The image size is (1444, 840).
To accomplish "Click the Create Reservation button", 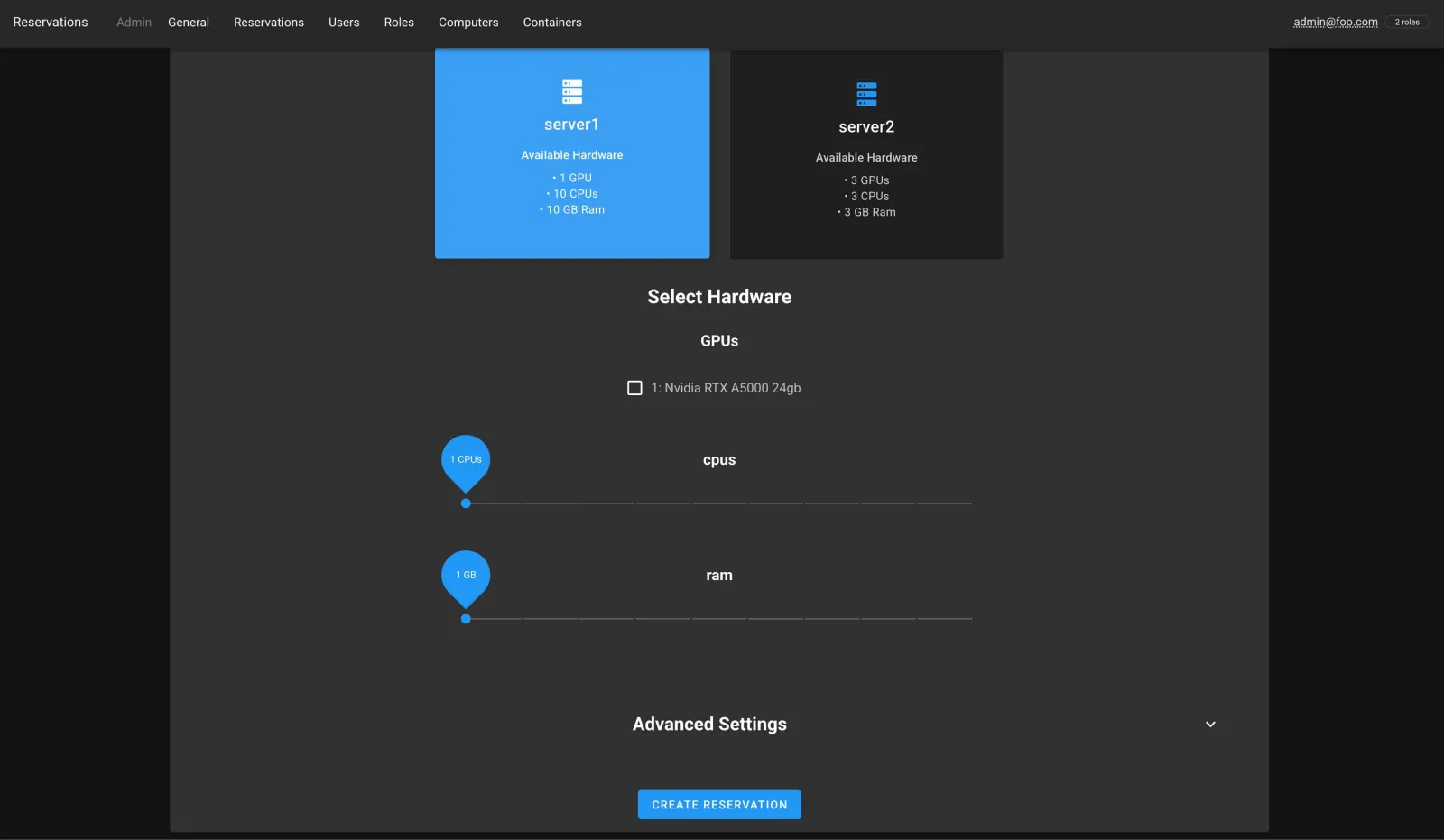I will click(x=719, y=805).
